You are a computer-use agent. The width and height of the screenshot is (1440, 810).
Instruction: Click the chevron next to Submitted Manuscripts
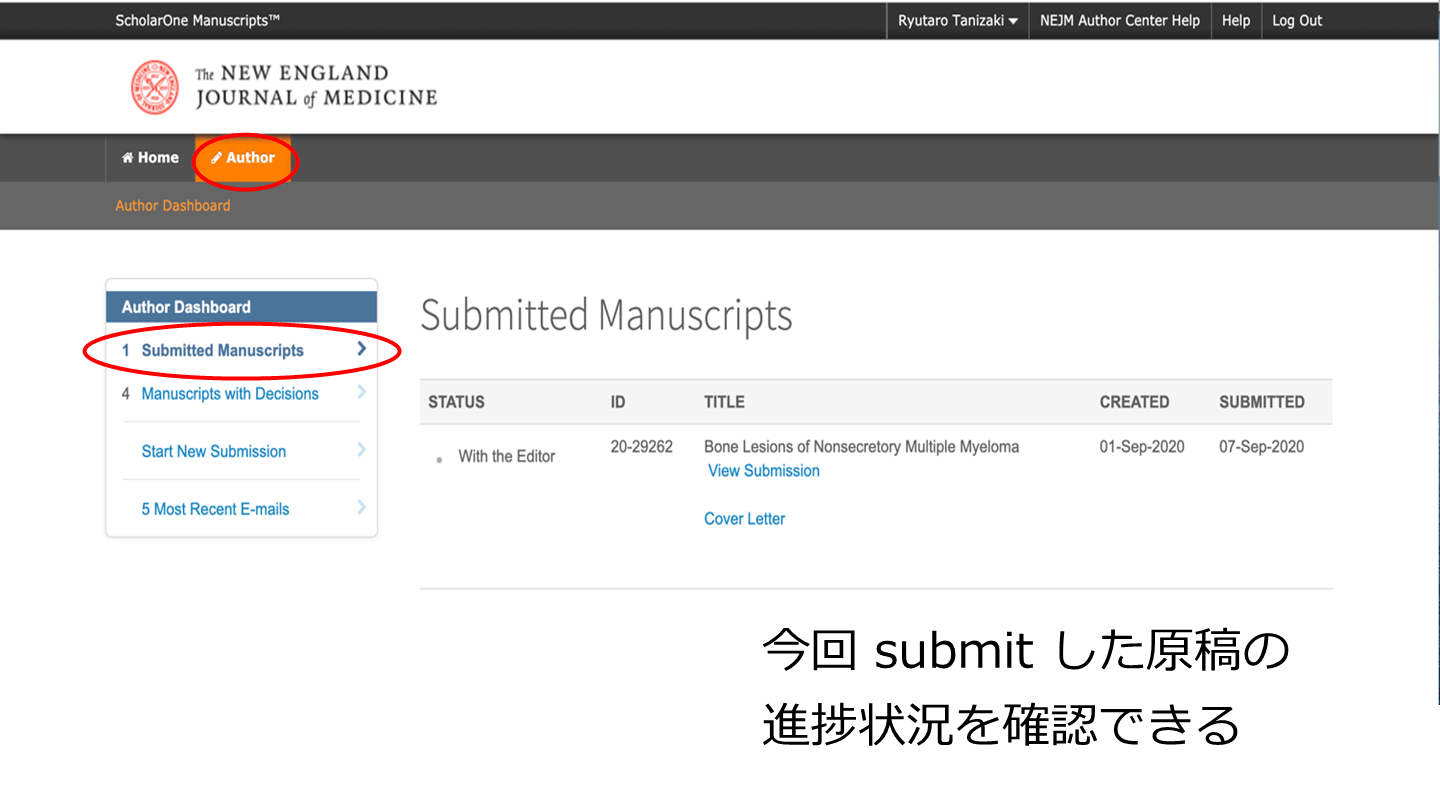pos(361,350)
